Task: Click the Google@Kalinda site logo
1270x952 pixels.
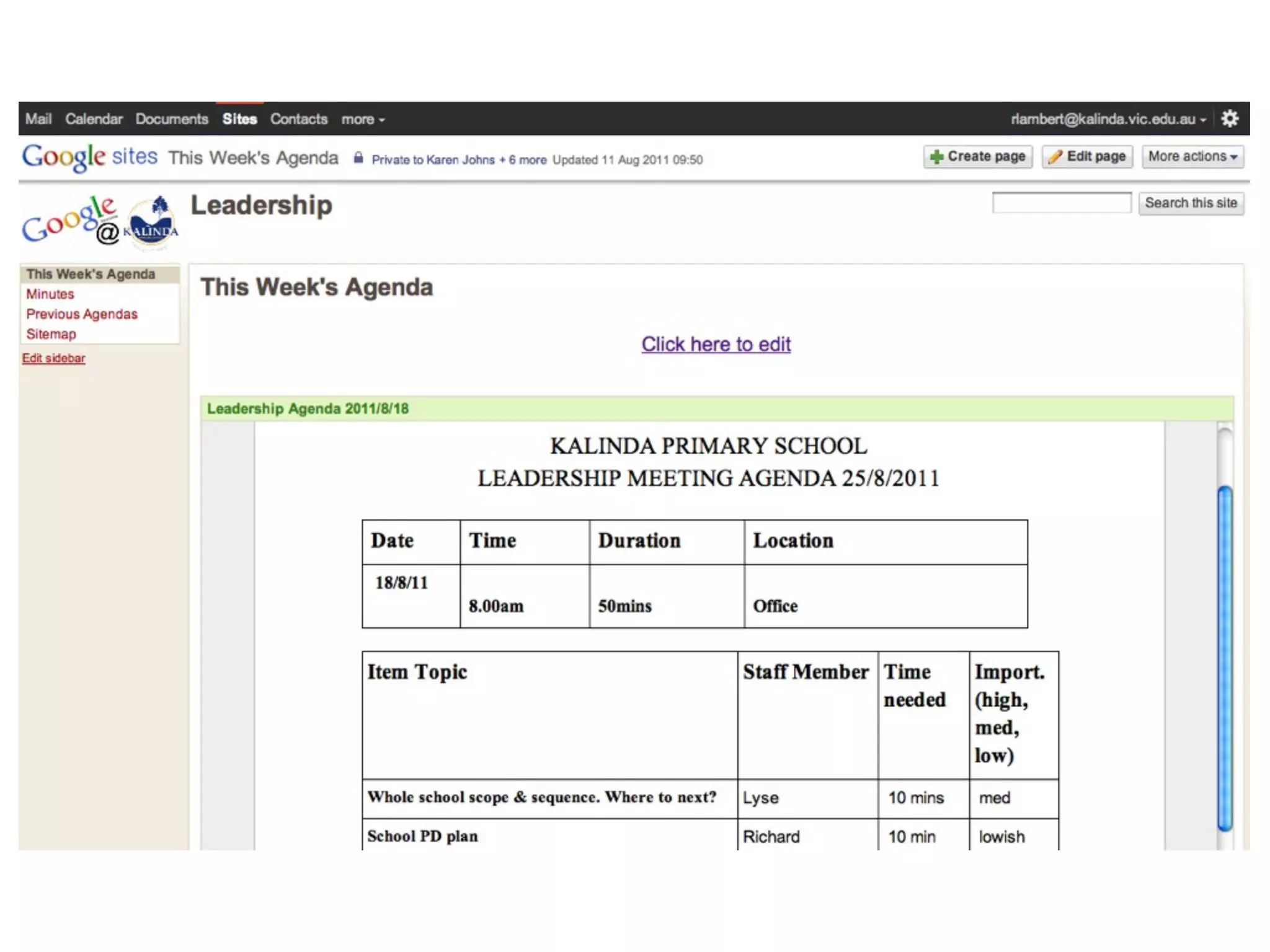Action: click(100, 223)
